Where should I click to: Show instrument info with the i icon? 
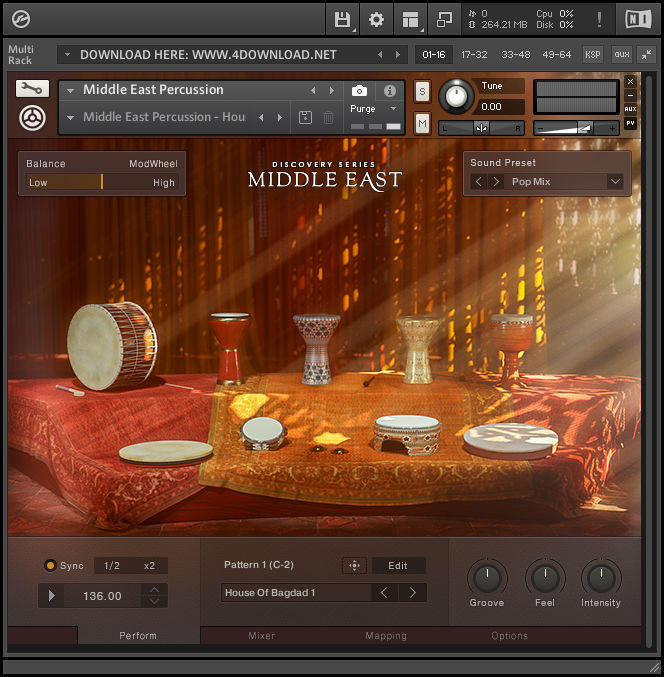click(390, 91)
